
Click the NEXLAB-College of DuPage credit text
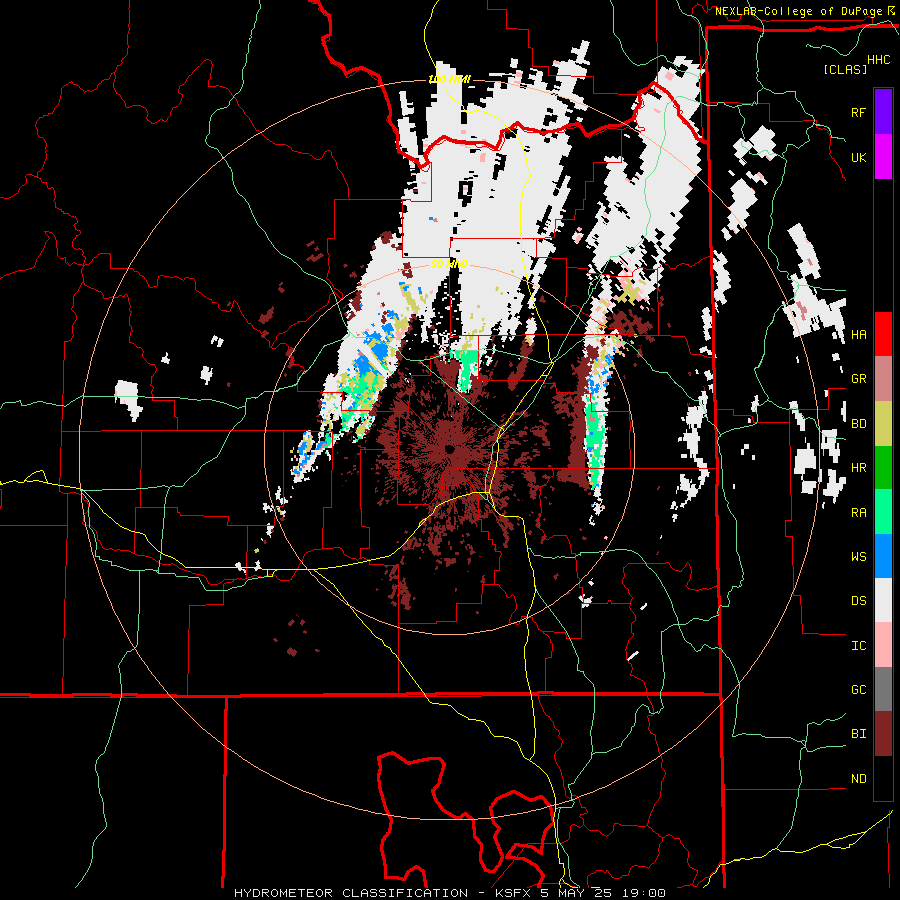pyautogui.click(x=798, y=11)
